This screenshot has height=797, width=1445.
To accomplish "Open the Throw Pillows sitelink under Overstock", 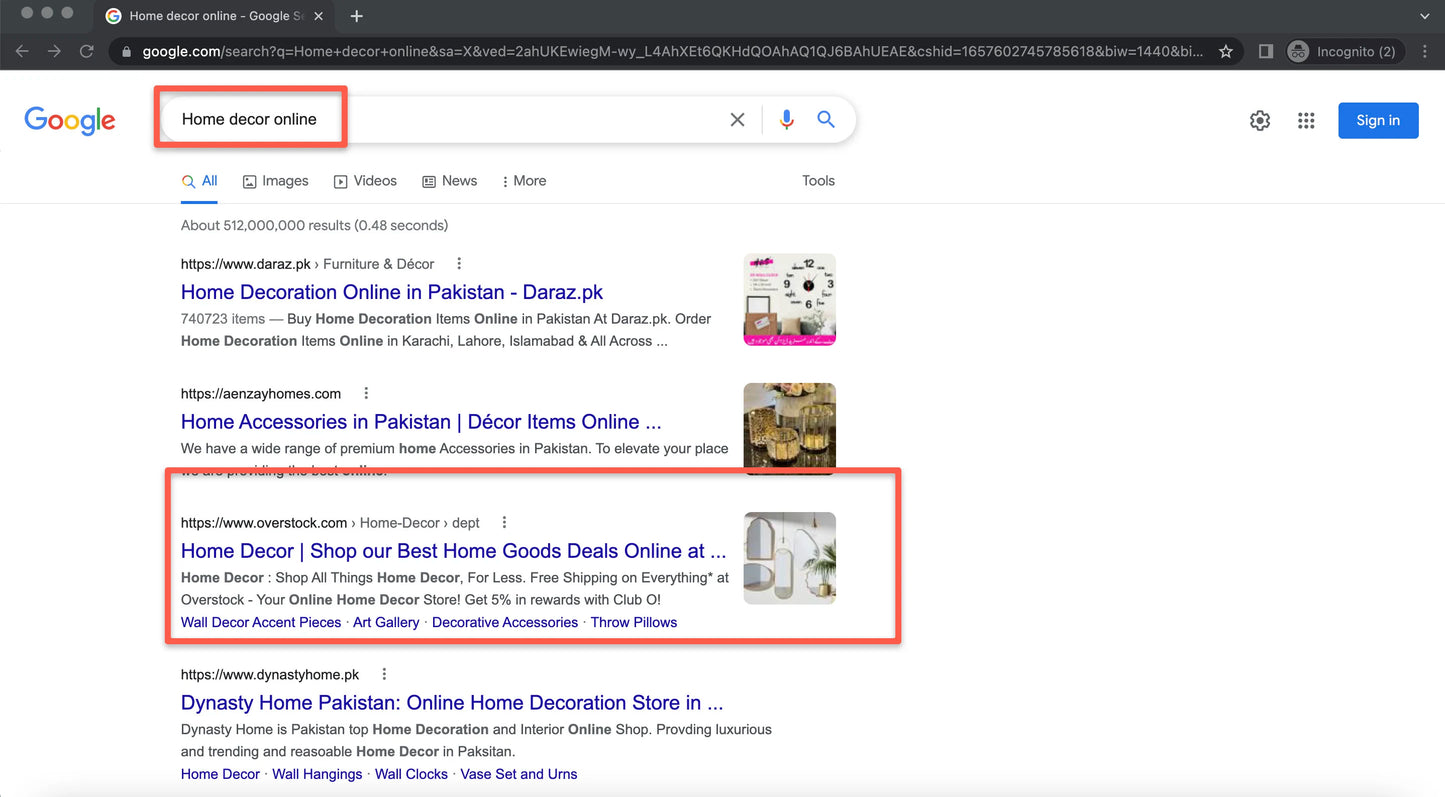I will 633,622.
